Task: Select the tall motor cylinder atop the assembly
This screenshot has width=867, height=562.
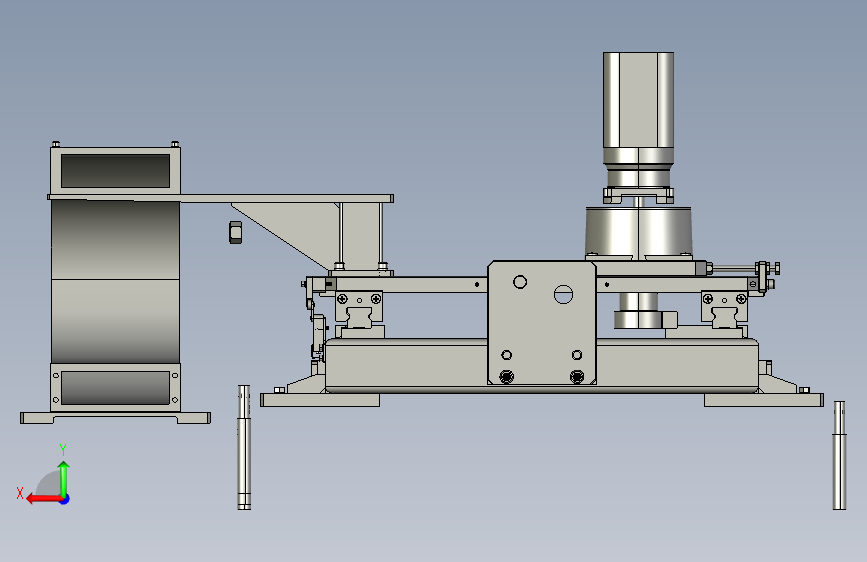Action: click(x=638, y=100)
